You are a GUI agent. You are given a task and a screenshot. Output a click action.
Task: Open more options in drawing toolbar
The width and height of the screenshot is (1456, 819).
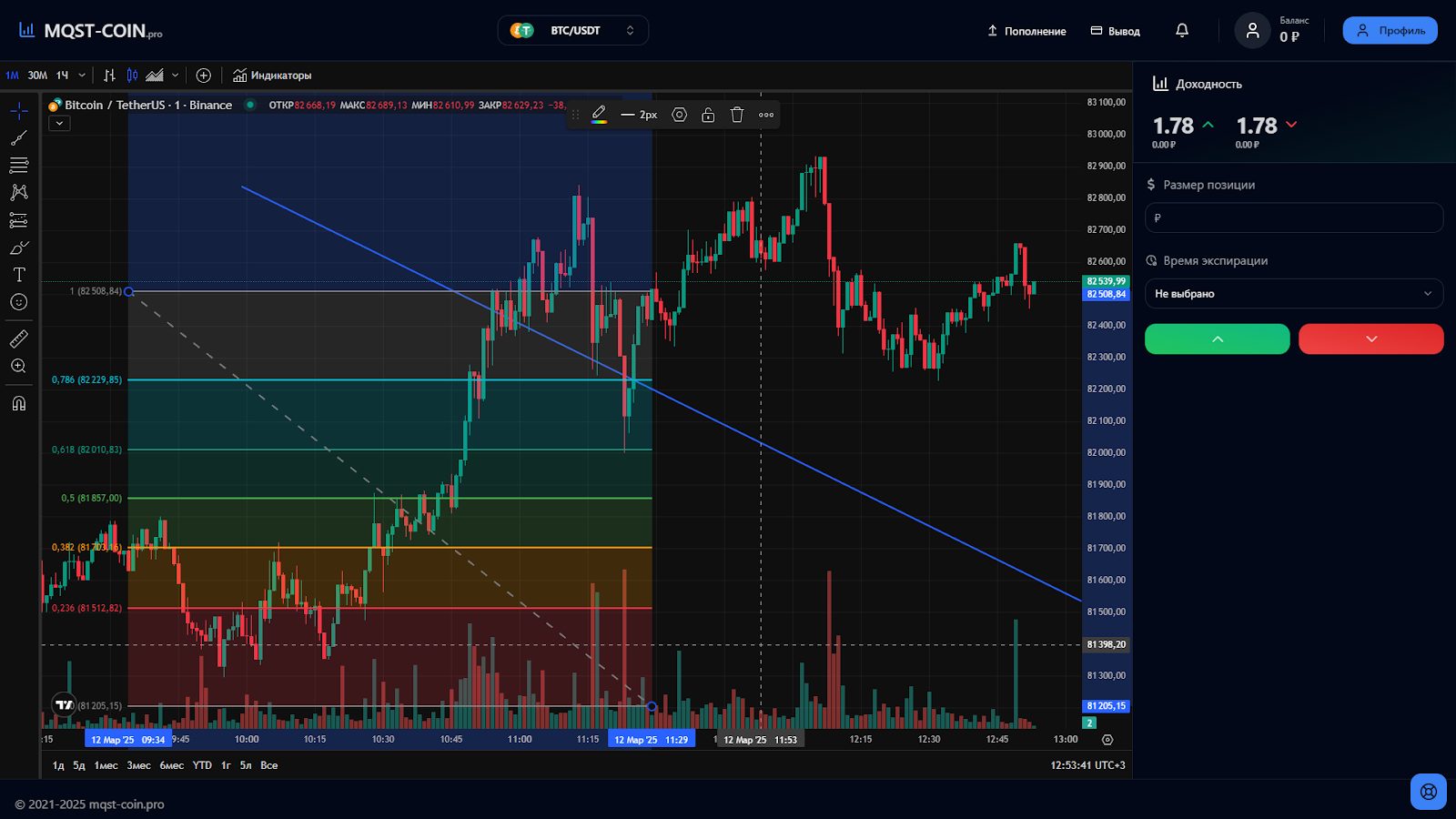point(766,115)
